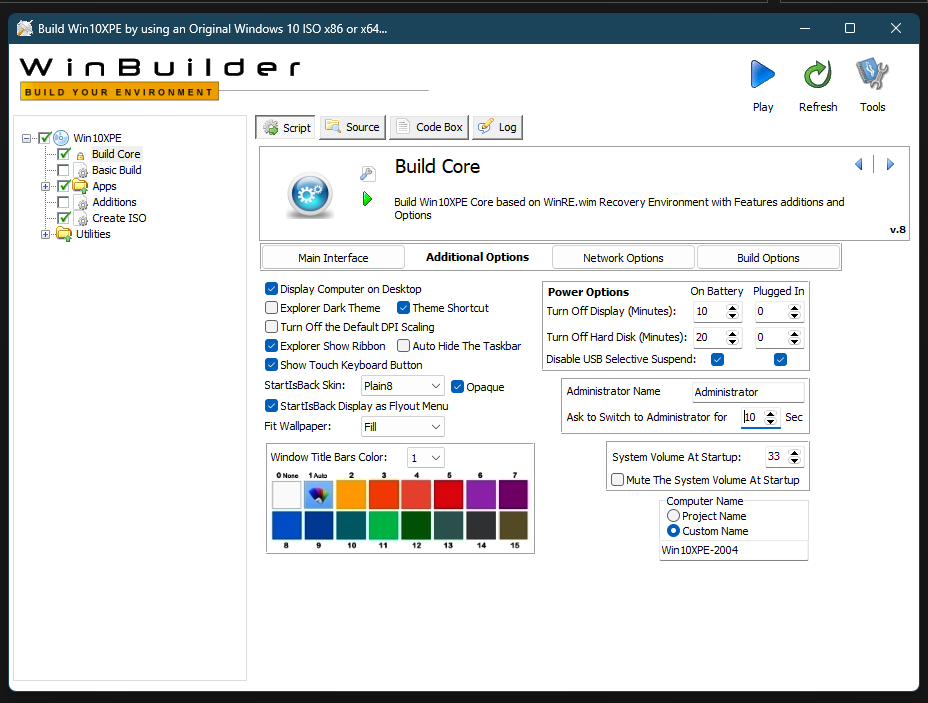Toggle the Basic Build tree checkbox
Viewport: 928px width, 703px height.
(63, 170)
